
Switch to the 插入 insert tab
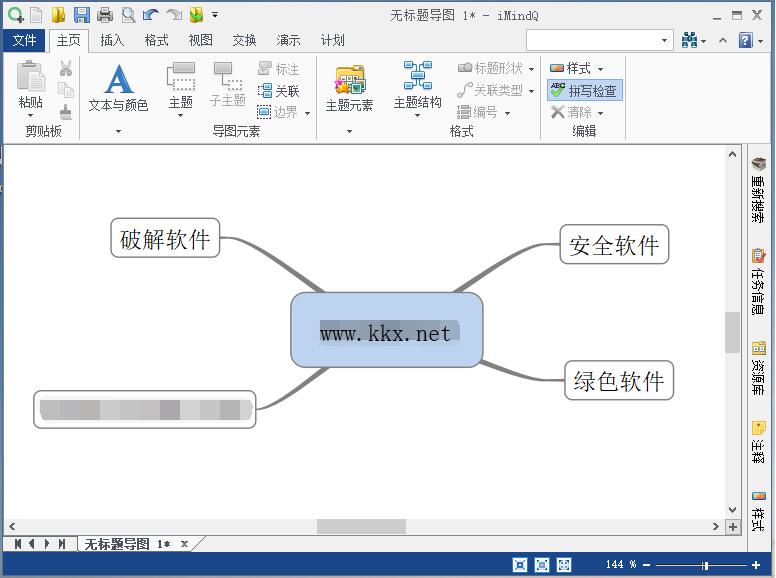pos(112,40)
